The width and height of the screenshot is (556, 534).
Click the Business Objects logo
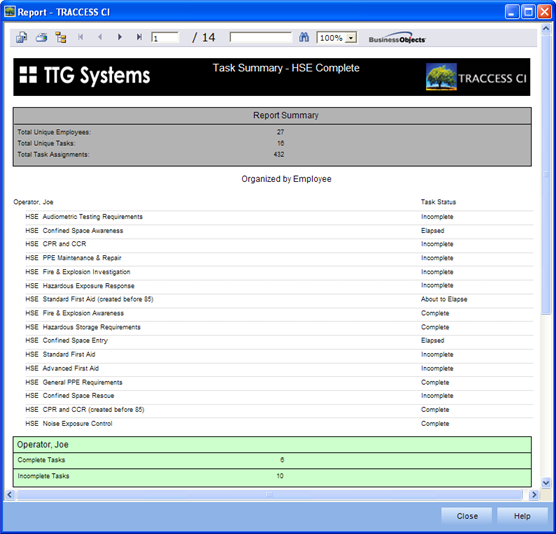397,38
